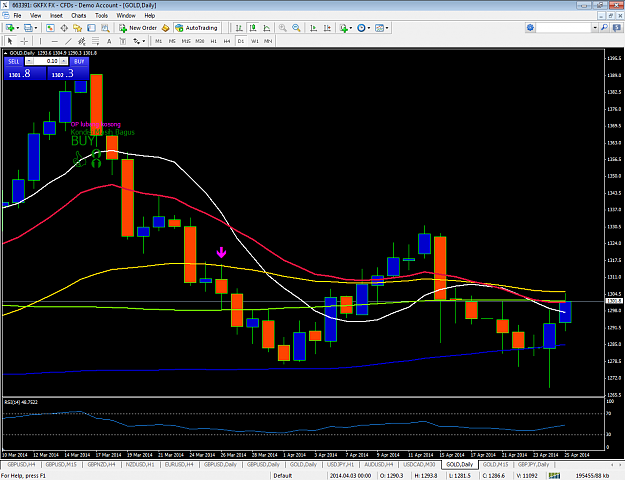Screen dimensions: 625x480
Task: Select the M5 timeframe
Action: click(x=172, y=41)
